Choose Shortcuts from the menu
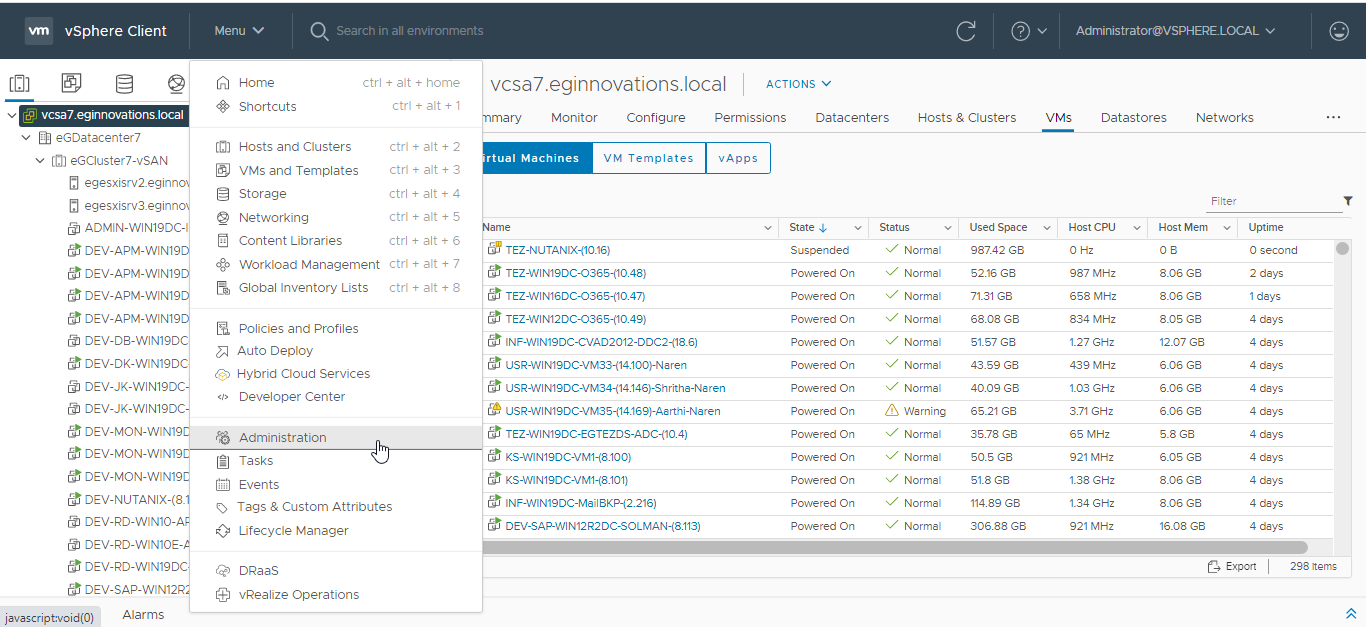 pos(336,106)
